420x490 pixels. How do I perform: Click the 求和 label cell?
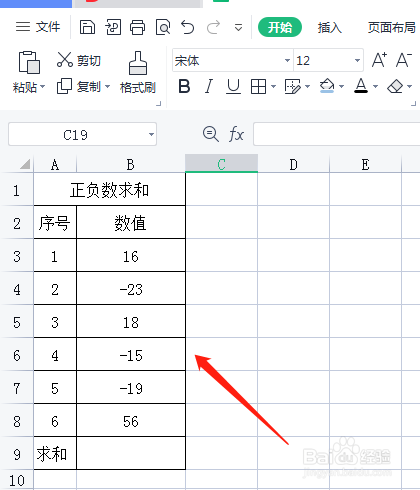(55, 454)
